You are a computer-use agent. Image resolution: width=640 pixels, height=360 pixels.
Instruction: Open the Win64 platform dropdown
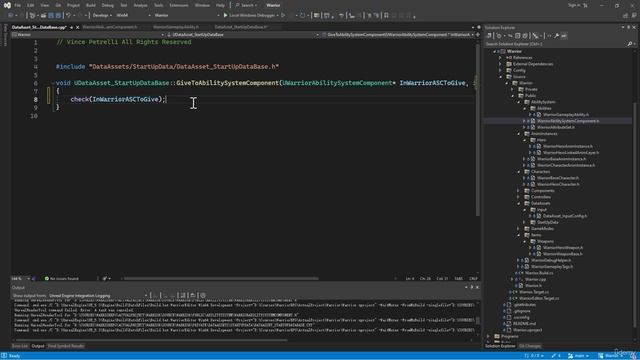tap(133, 16)
